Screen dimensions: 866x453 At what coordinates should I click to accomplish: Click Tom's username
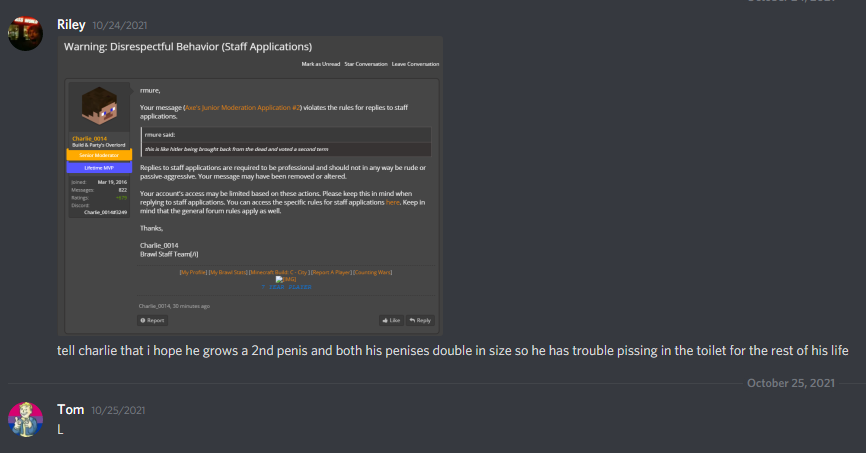click(71, 410)
